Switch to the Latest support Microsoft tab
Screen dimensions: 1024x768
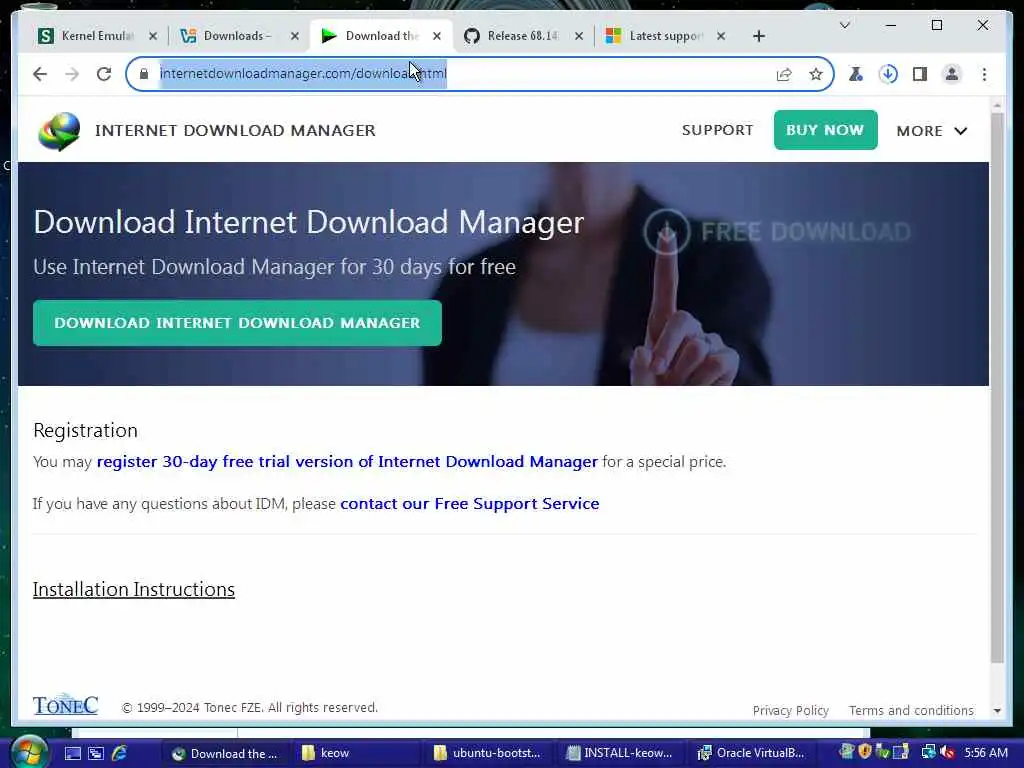coord(665,36)
